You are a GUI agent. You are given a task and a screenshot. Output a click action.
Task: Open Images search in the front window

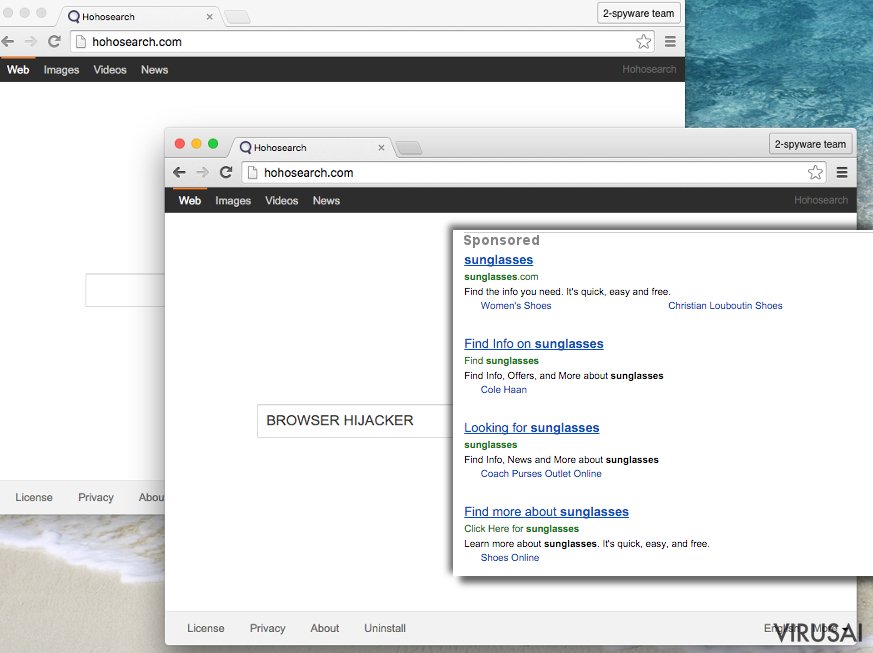(233, 200)
